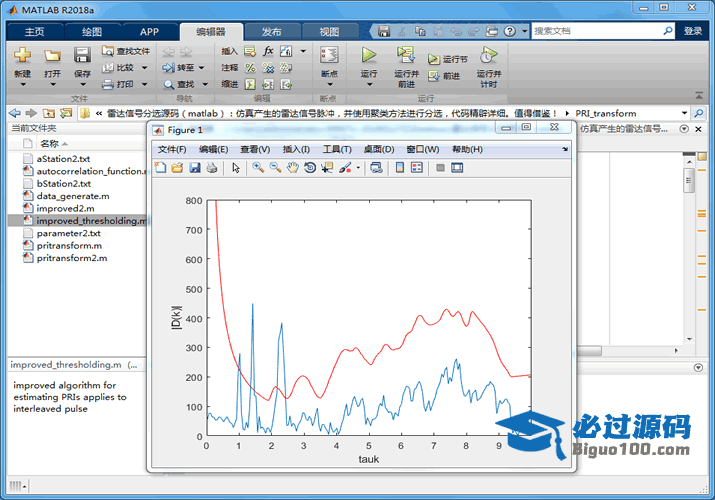The width and height of the screenshot is (715, 500).
Task: Open brush color dropdown arrow
Action: 358,168
